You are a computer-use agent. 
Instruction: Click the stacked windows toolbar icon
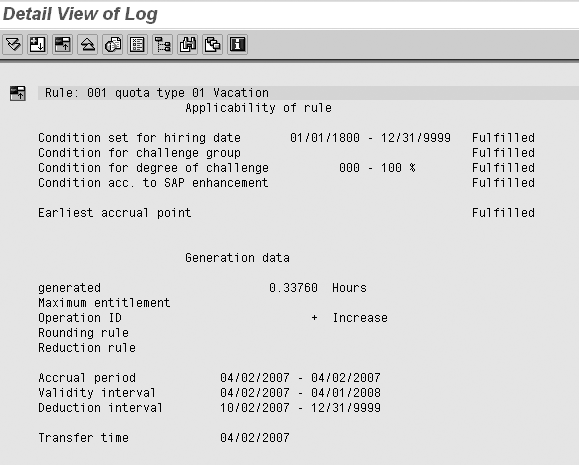tap(213, 45)
